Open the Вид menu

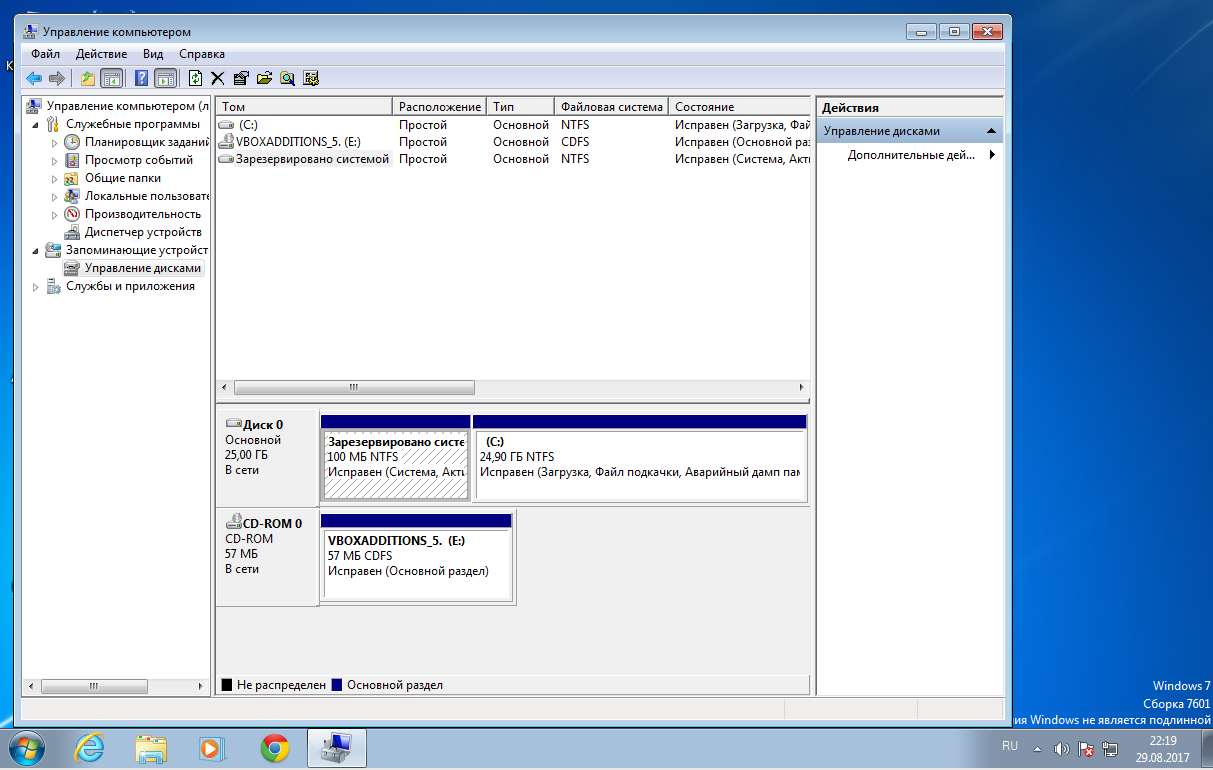[153, 54]
